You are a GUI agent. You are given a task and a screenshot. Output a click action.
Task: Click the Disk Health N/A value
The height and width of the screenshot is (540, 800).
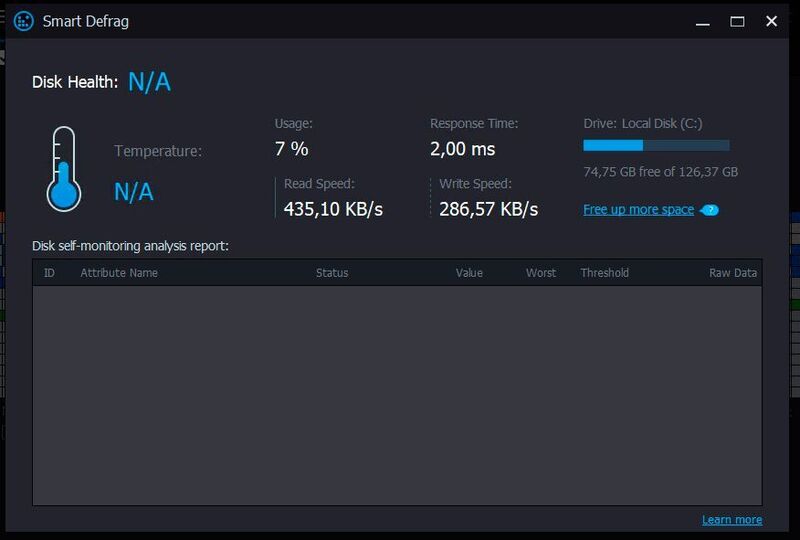click(x=149, y=83)
